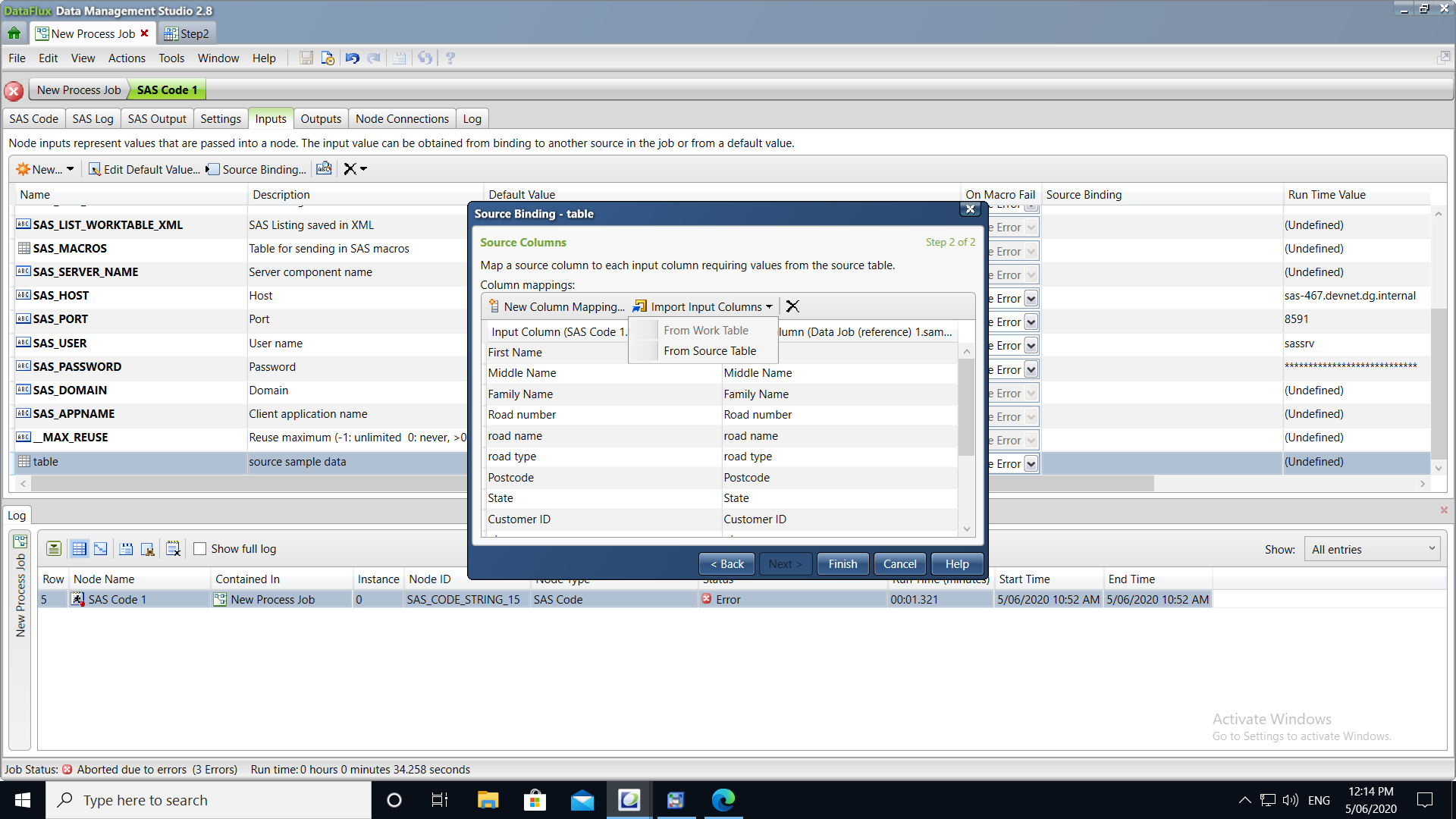Click the rename icon next to Source Binding

coord(324,169)
